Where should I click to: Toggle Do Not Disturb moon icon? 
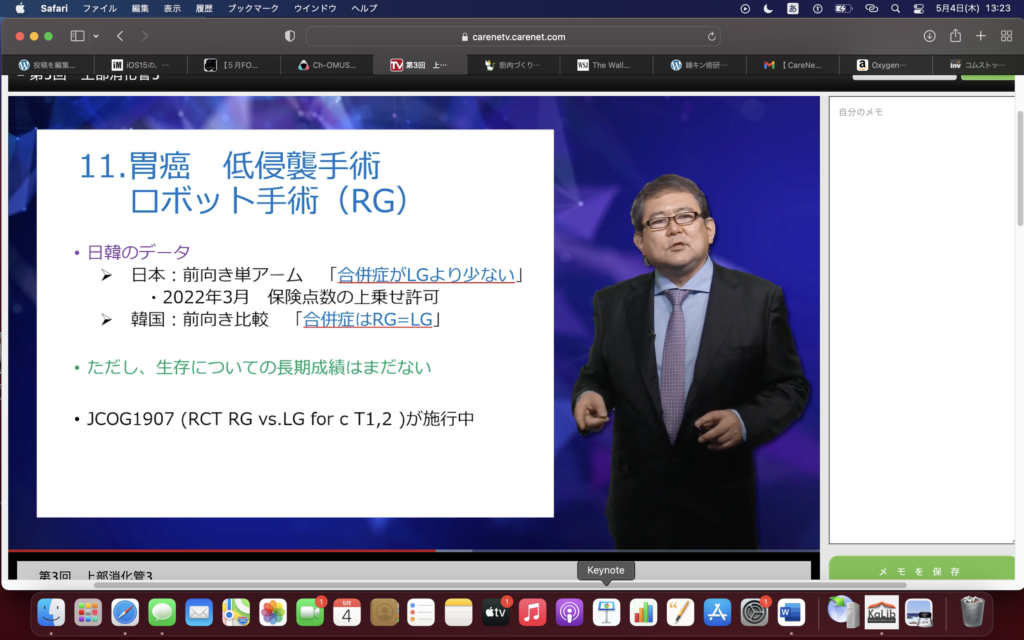click(x=768, y=8)
